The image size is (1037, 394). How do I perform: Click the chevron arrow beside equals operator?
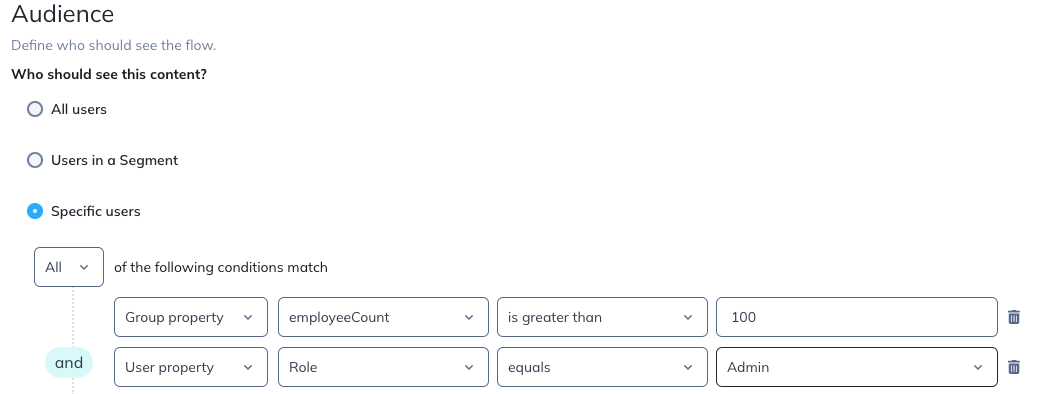[688, 367]
